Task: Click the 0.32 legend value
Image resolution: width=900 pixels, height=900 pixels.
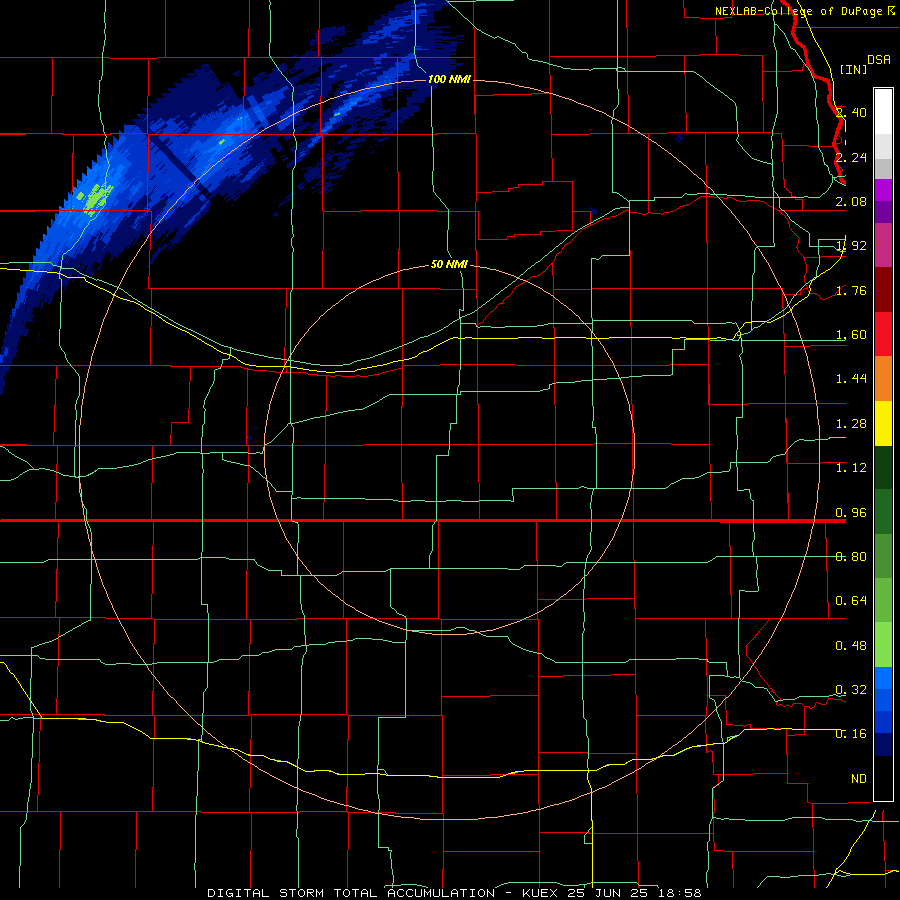Action: (851, 690)
